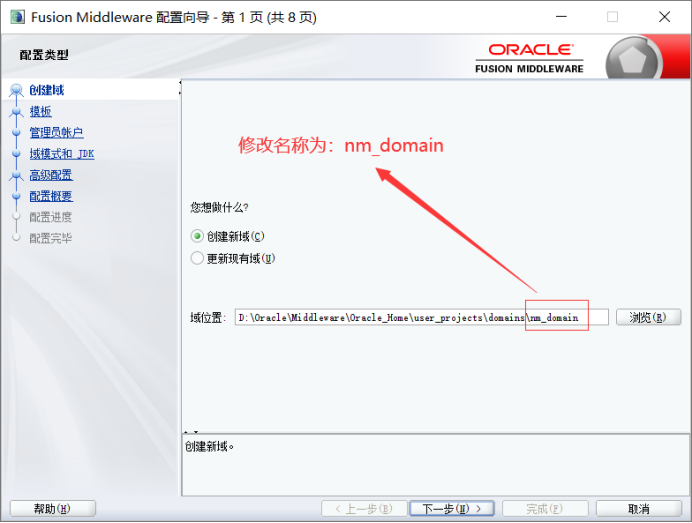Open the 模板 step link
This screenshot has height=523, width=692.
40,112
